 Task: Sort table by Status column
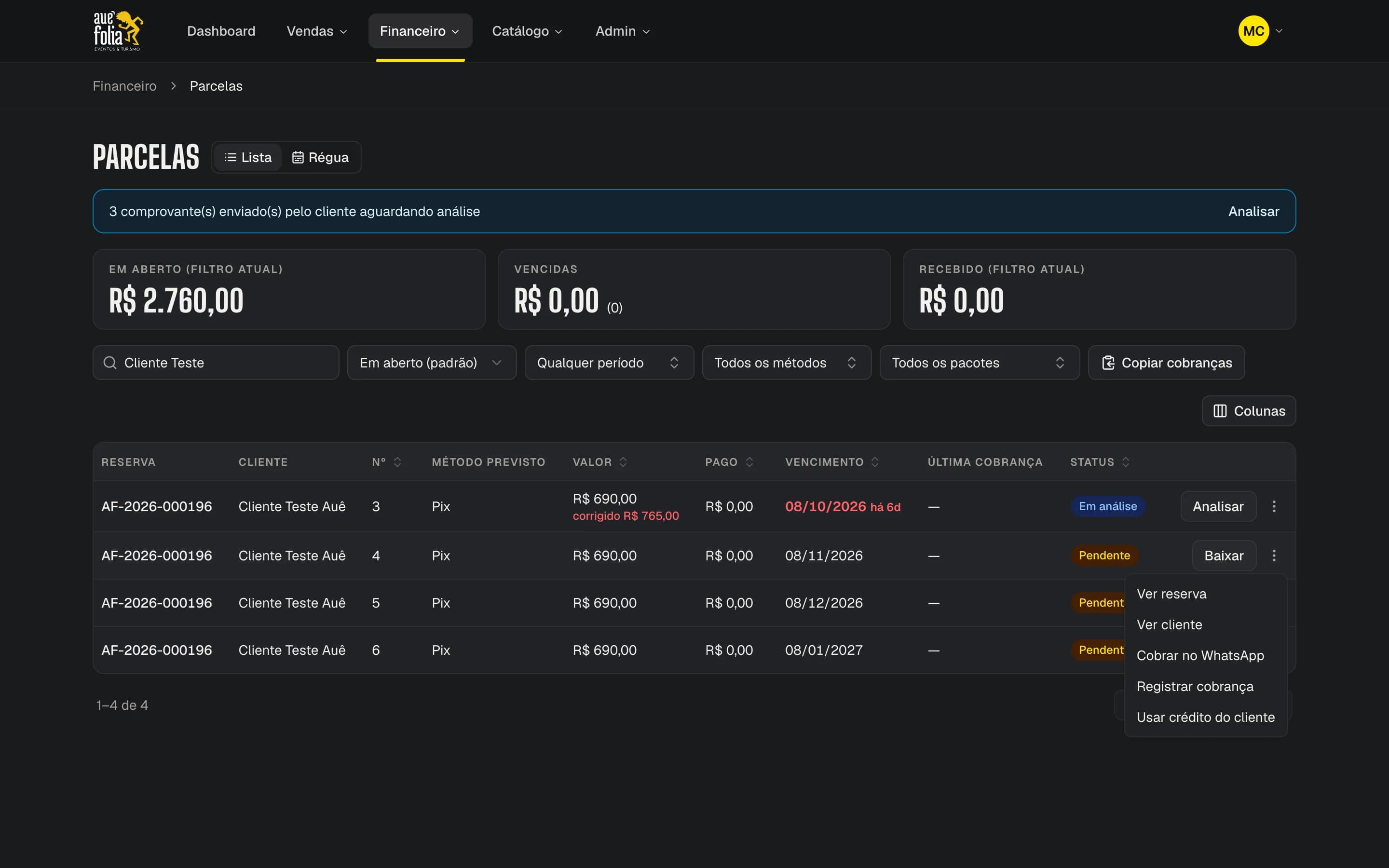(x=1100, y=462)
